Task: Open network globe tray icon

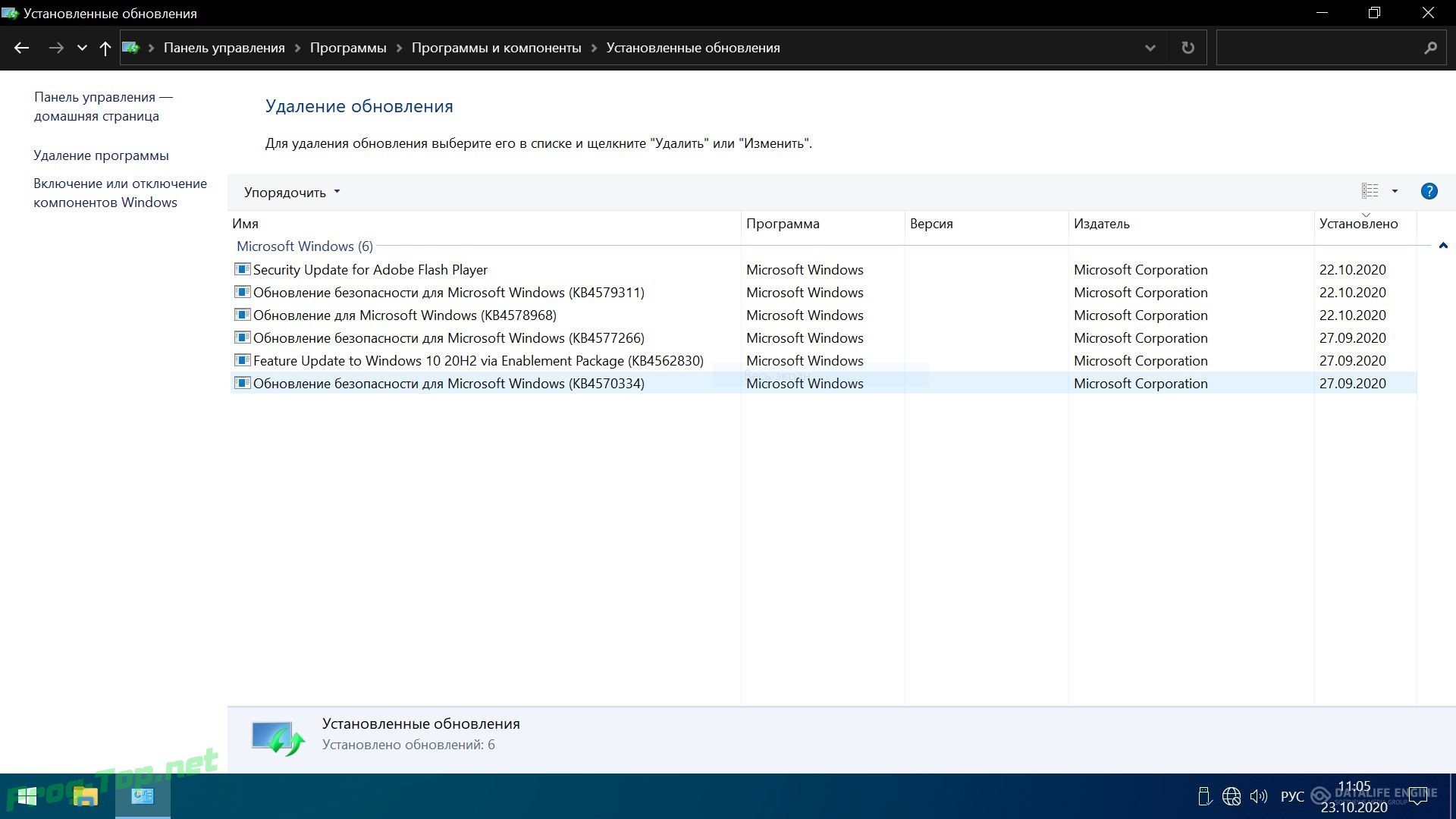Action: point(1232,796)
